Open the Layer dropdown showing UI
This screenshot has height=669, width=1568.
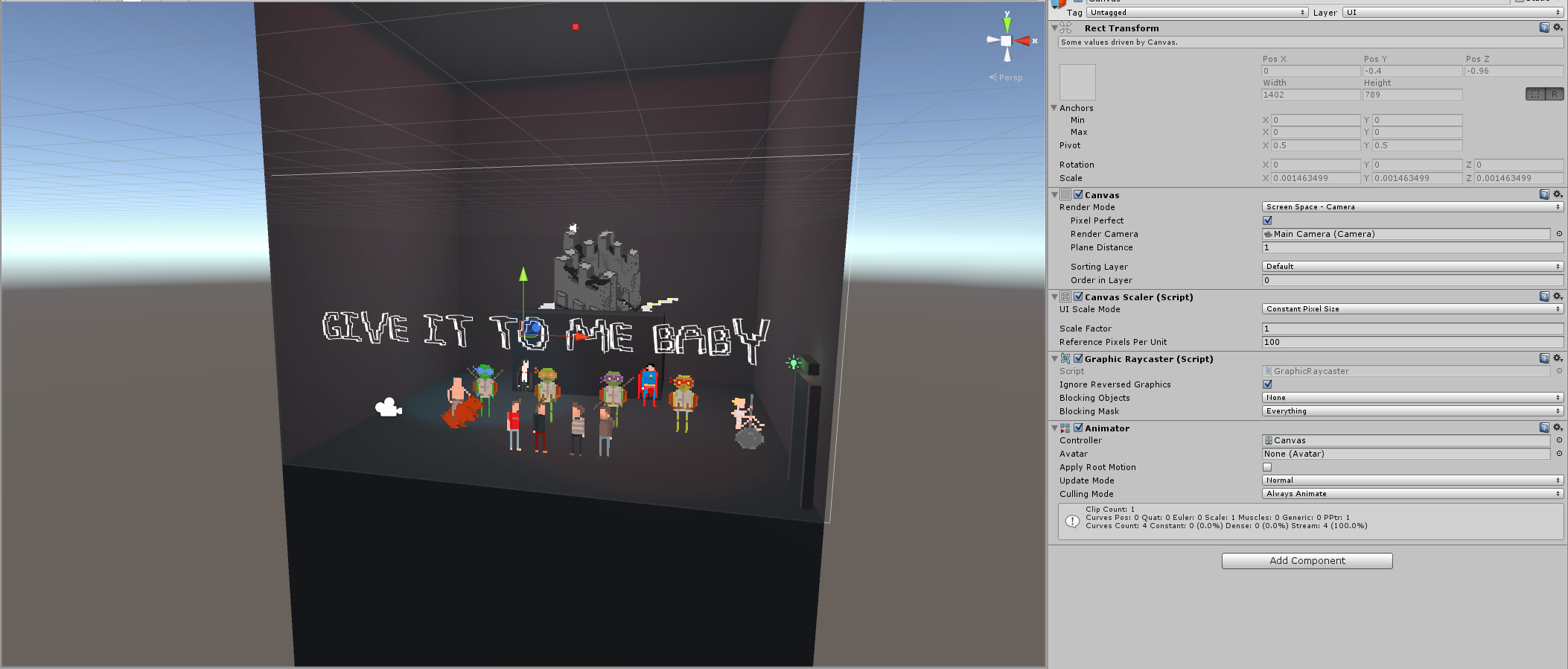[1453, 13]
